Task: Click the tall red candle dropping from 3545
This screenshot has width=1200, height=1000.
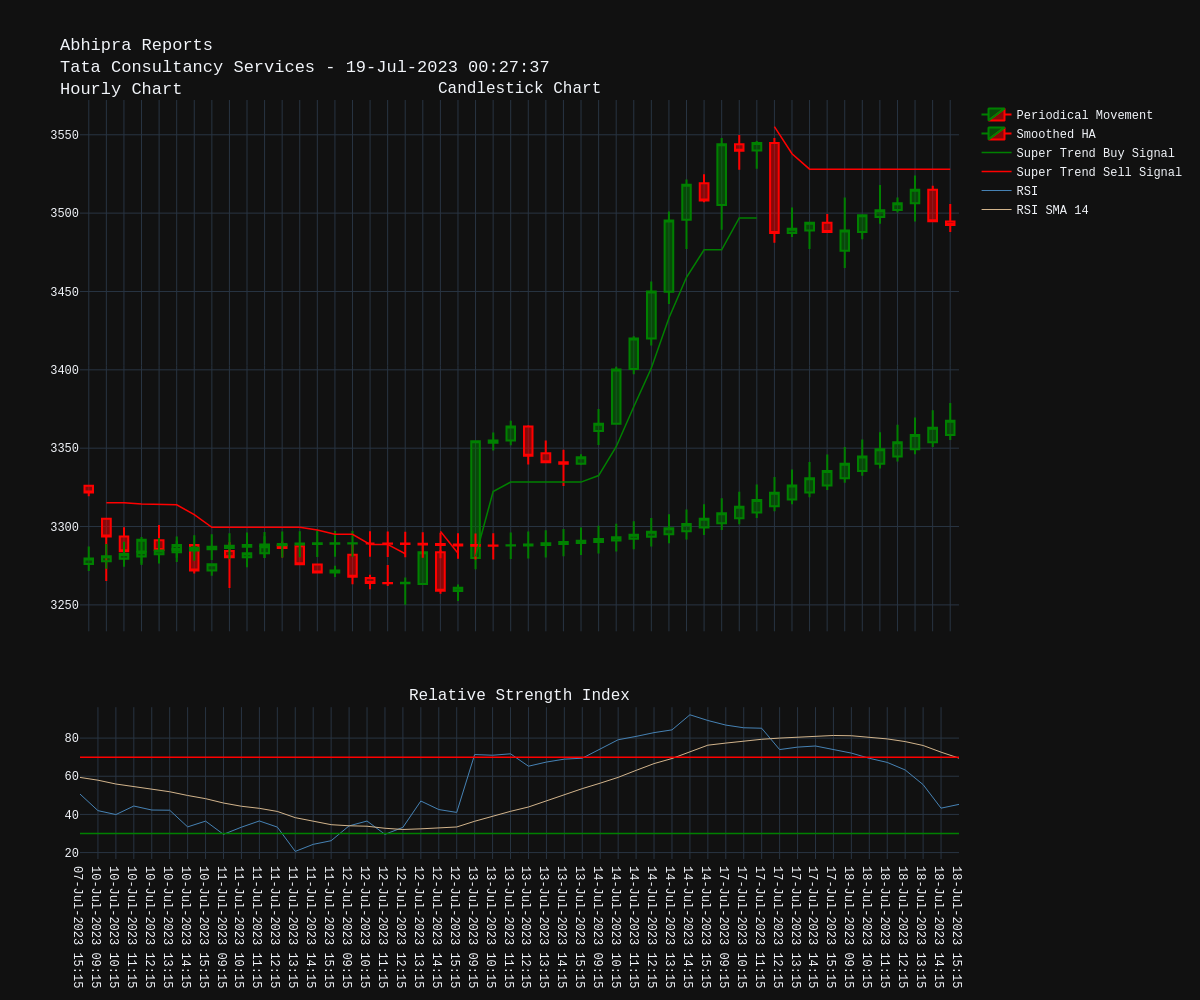Action: 774,188
